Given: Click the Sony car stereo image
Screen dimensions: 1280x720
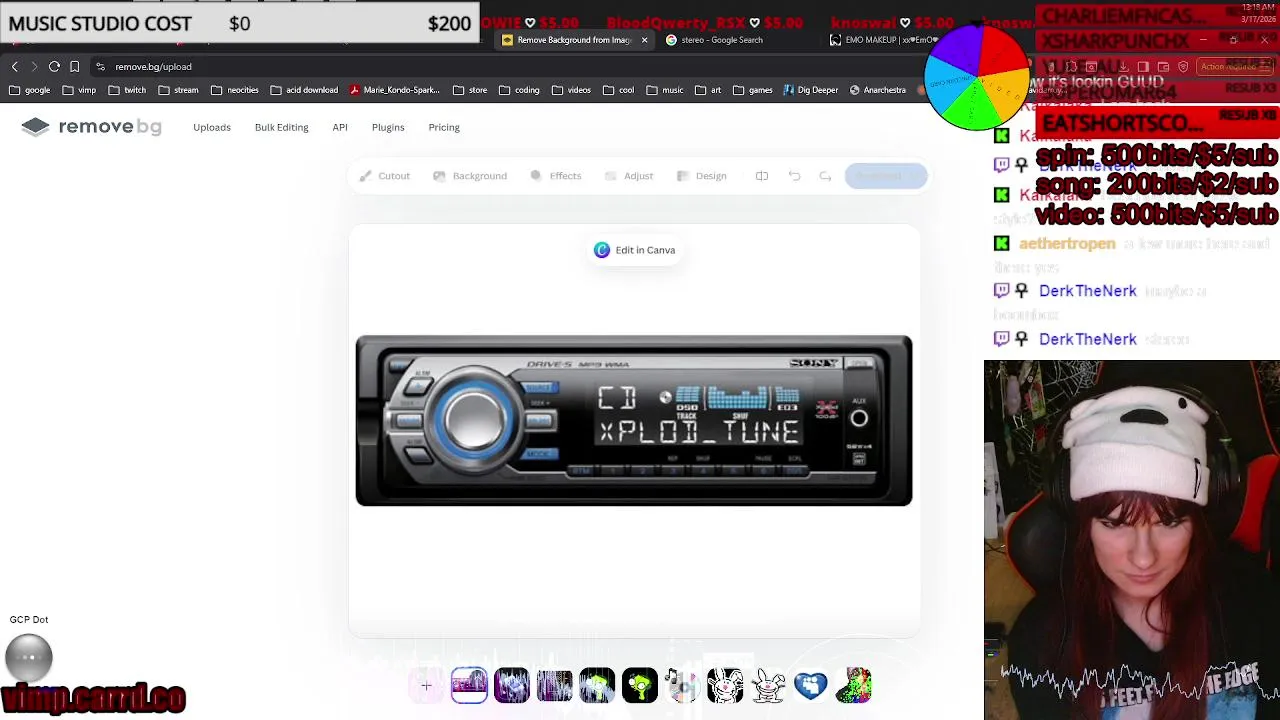Looking at the screenshot, I should point(634,421).
